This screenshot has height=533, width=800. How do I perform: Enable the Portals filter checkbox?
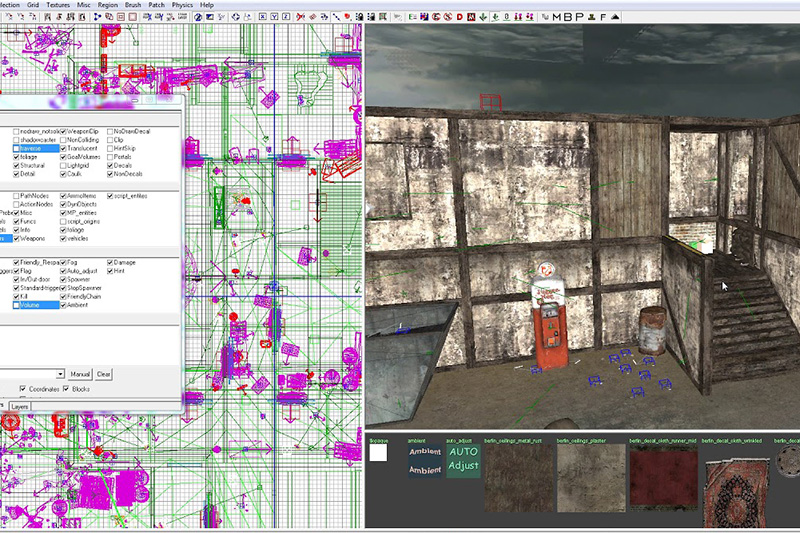pos(110,157)
